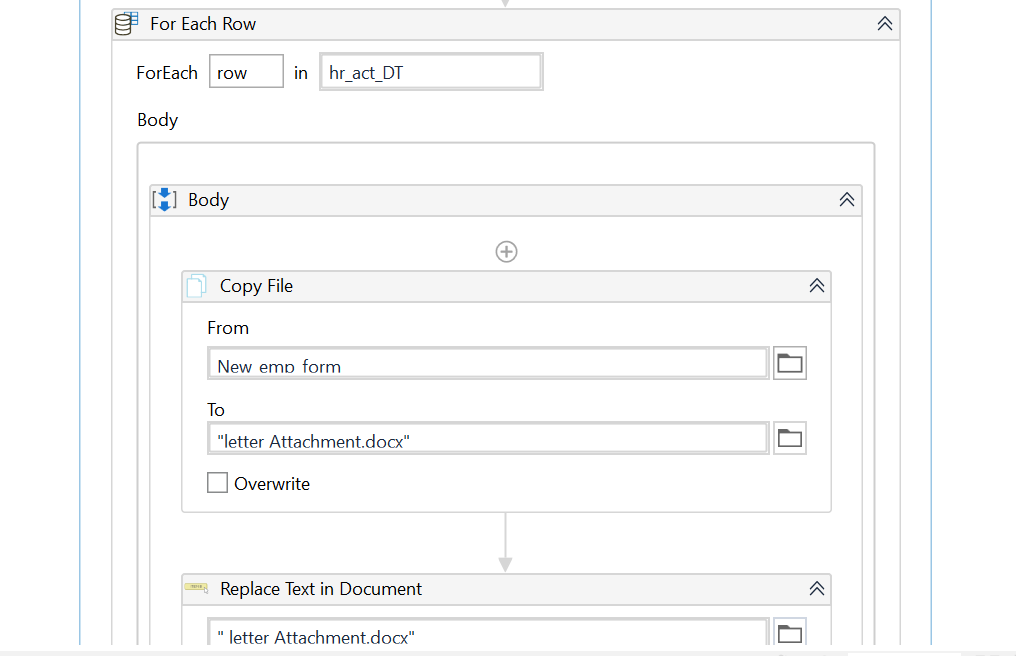The height and width of the screenshot is (656, 1016).
Task: Collapse the Copy File activity
Action: coord(817,286)
